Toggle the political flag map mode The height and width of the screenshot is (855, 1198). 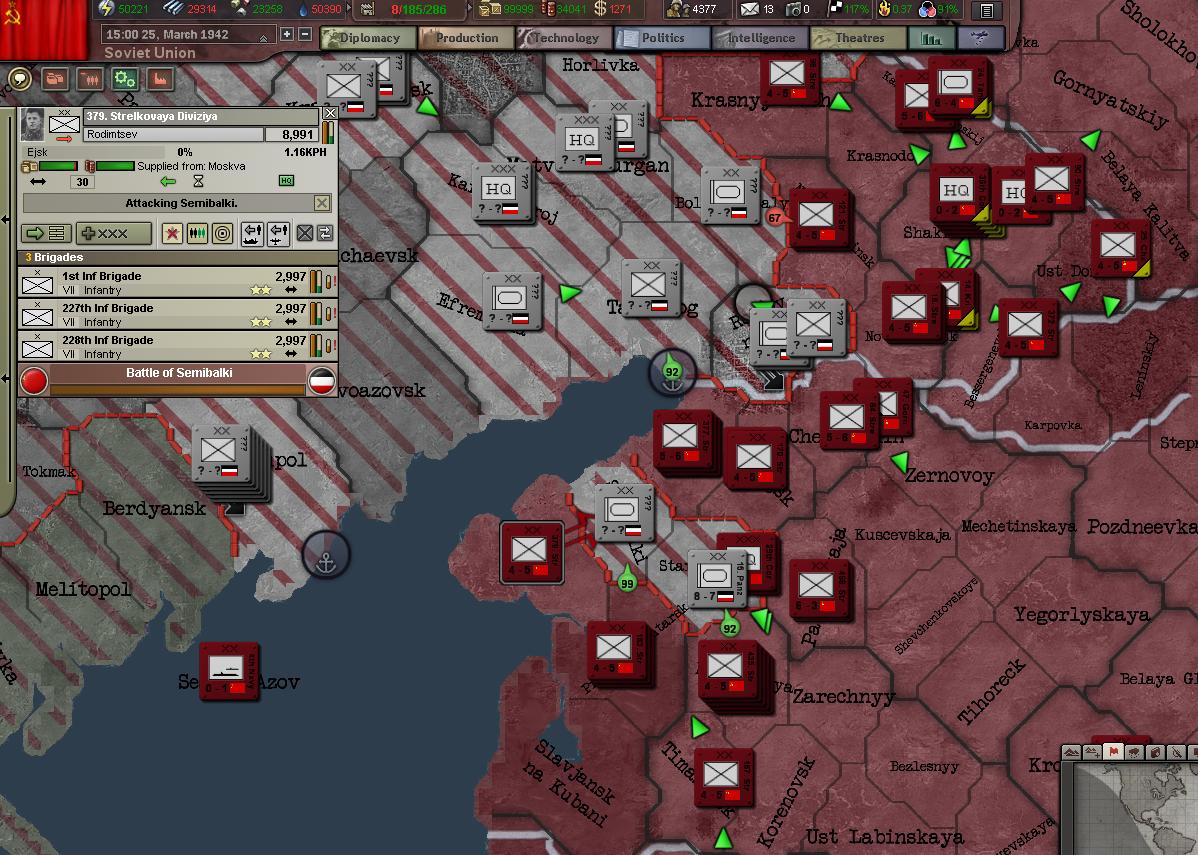[1112, 752]
